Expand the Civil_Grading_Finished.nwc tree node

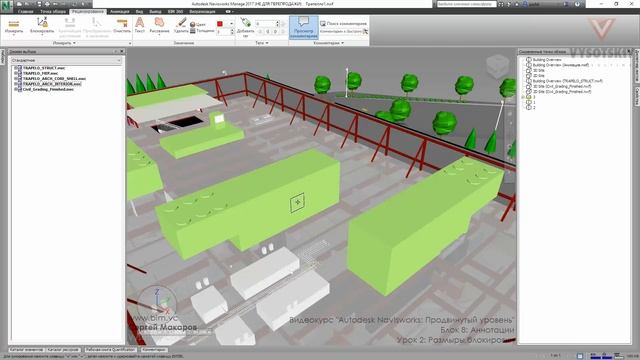point(15,89)
